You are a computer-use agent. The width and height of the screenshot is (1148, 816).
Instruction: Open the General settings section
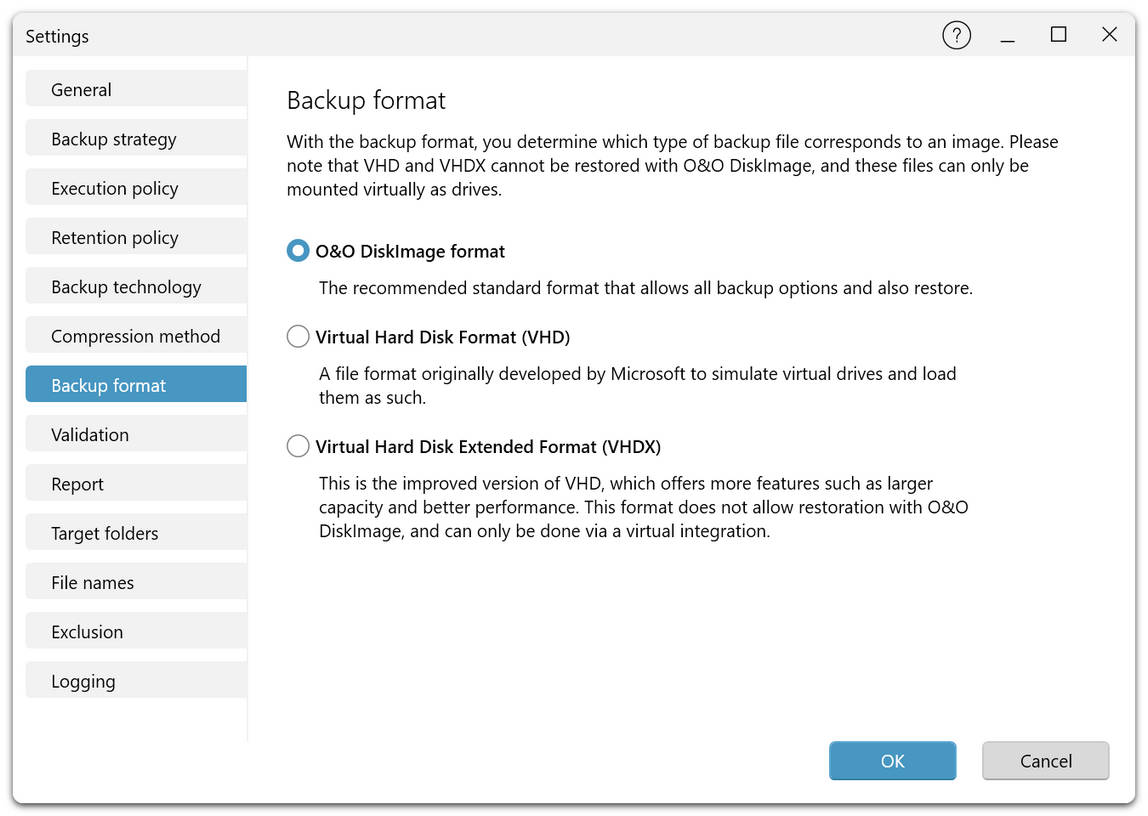pyautogui.click(x=135, y=89)
